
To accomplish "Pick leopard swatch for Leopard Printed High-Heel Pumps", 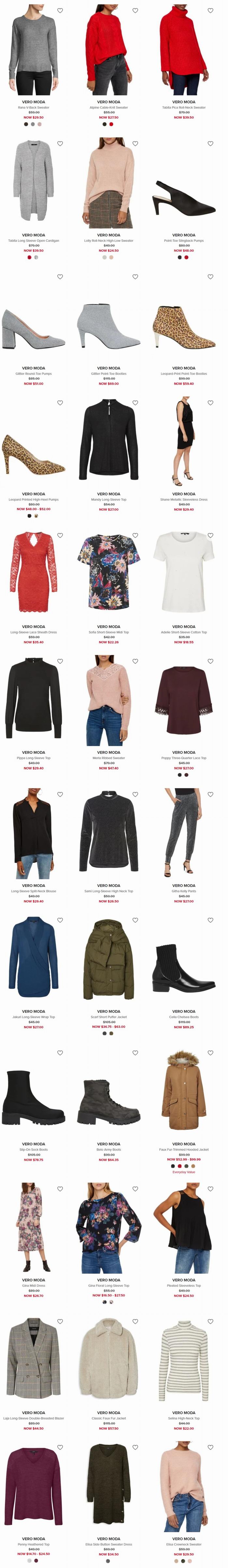I will point(36,516).
